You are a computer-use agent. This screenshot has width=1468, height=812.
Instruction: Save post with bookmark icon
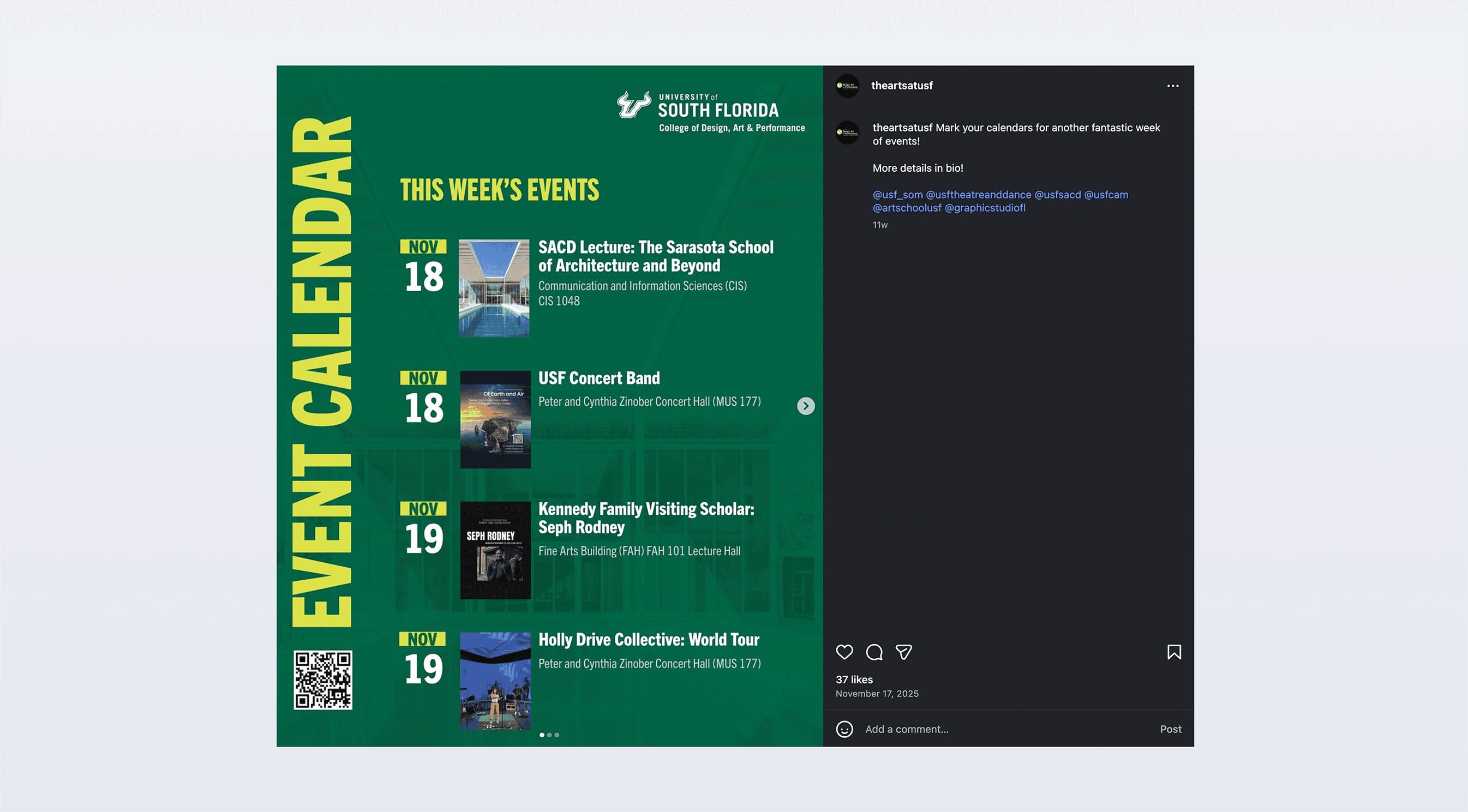(x=1173, y=652)
